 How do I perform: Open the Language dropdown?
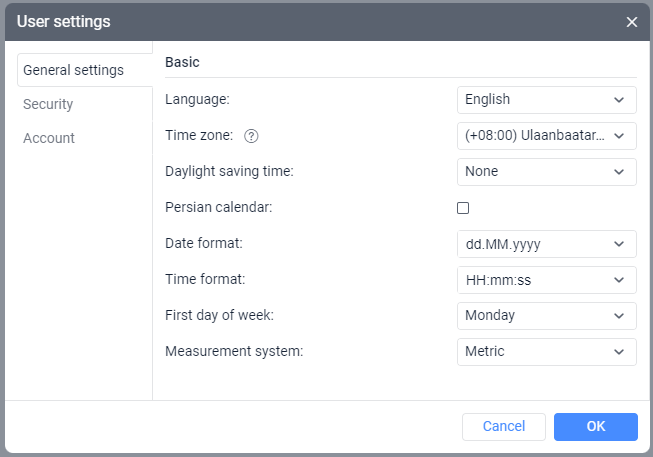(x=546, y=100)
